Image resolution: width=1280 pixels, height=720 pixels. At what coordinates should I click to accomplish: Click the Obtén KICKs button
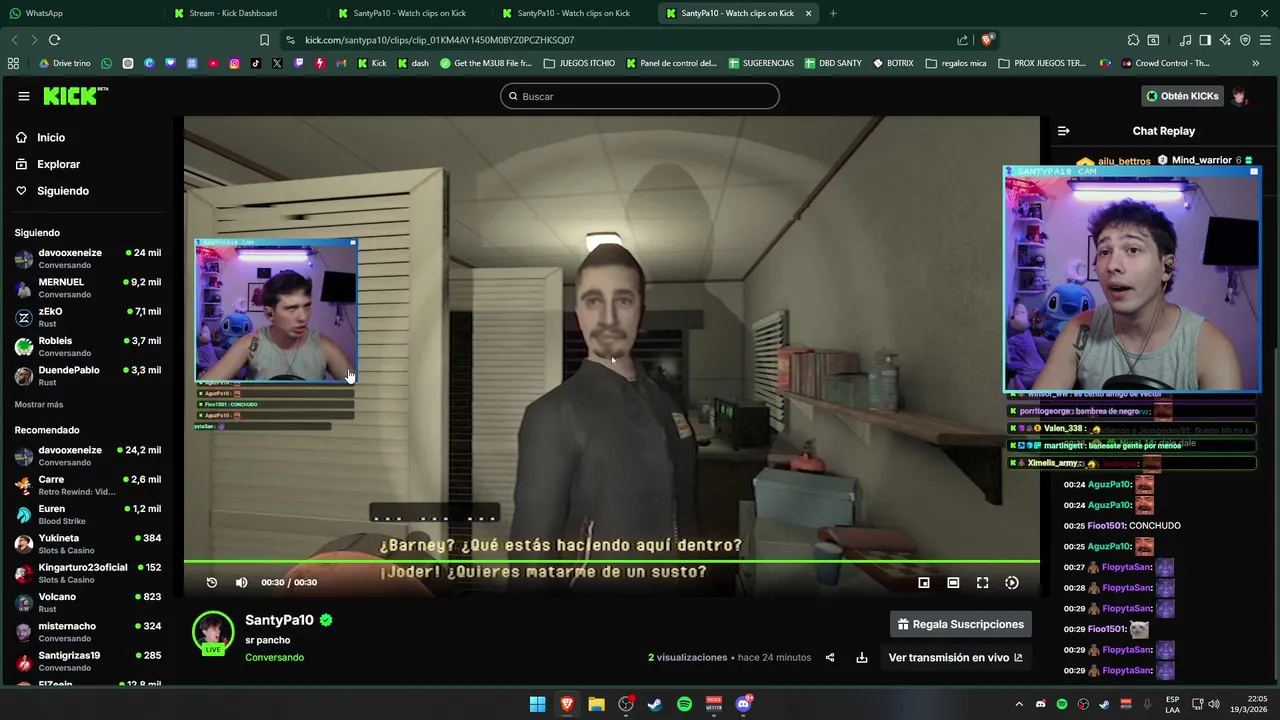1182,96
